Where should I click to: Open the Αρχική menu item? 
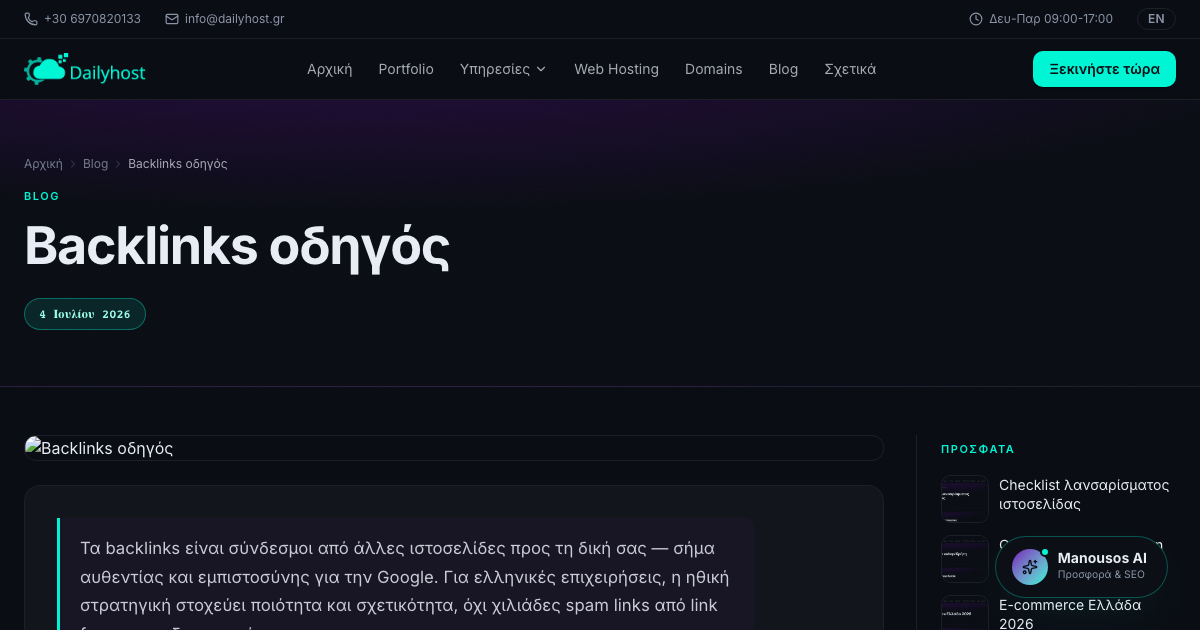[x=329, y=69]
